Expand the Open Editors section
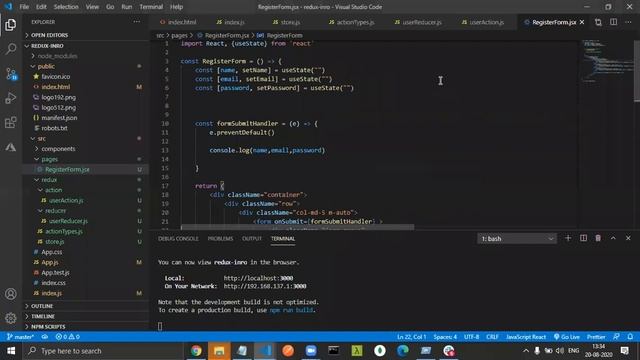Image resolution: width=640 pixels, height=360 pixels. (86, 35)
